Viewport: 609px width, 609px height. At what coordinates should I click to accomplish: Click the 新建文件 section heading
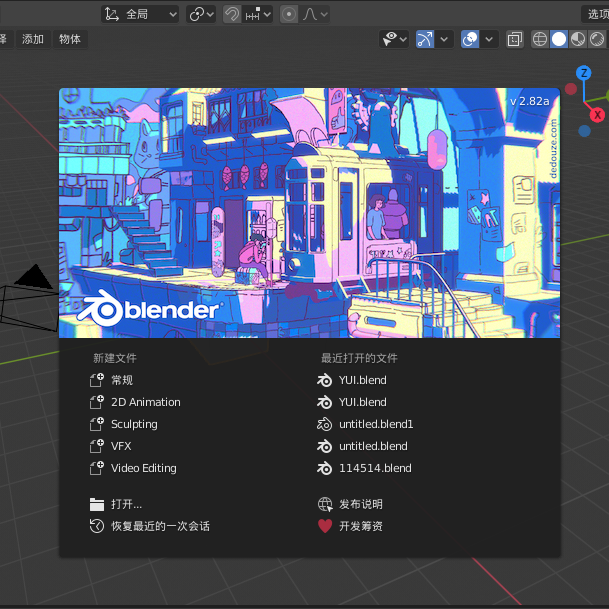click(x=115, y=358)
